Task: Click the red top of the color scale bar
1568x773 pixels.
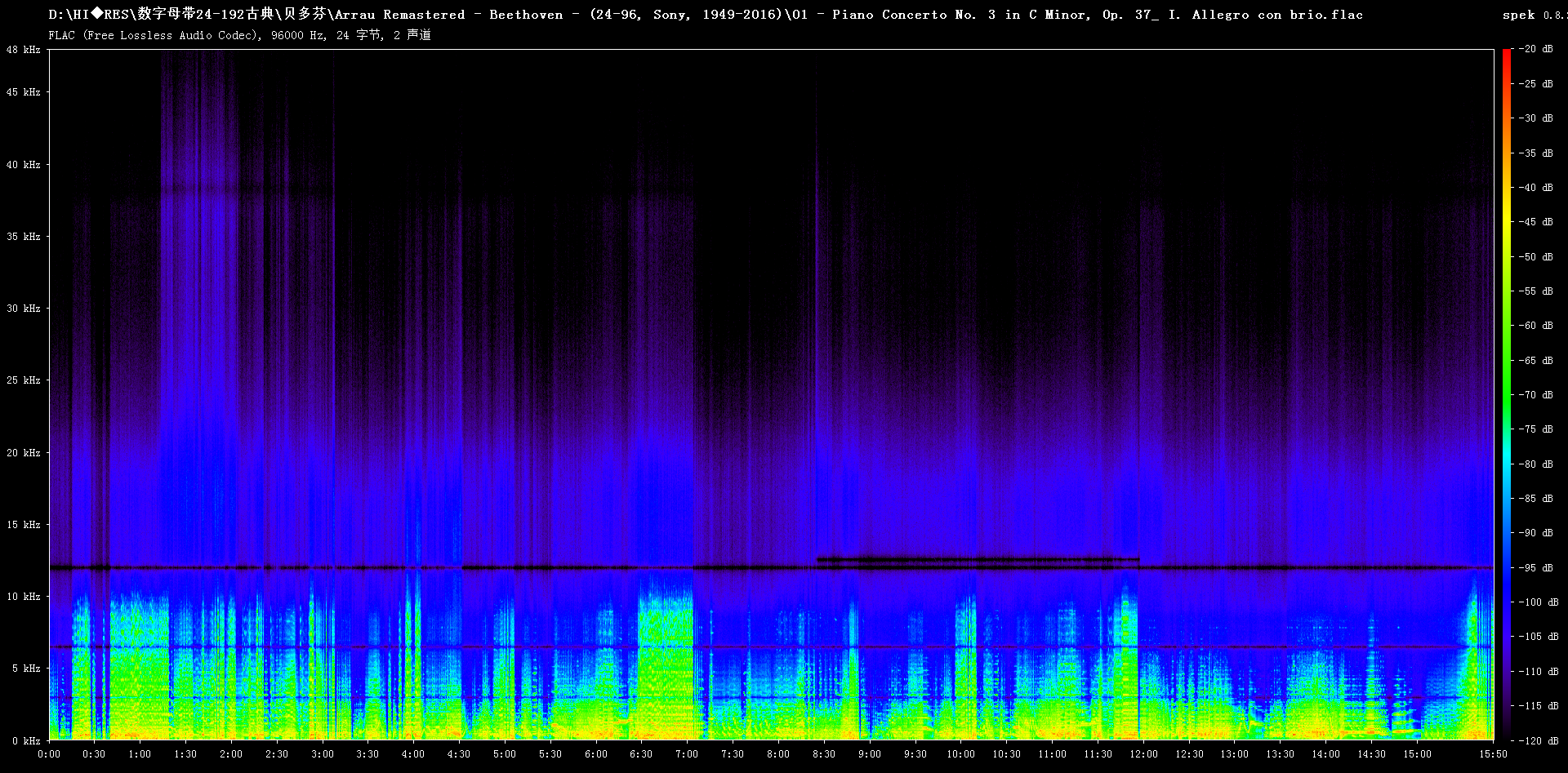Action: point(1506,53)
